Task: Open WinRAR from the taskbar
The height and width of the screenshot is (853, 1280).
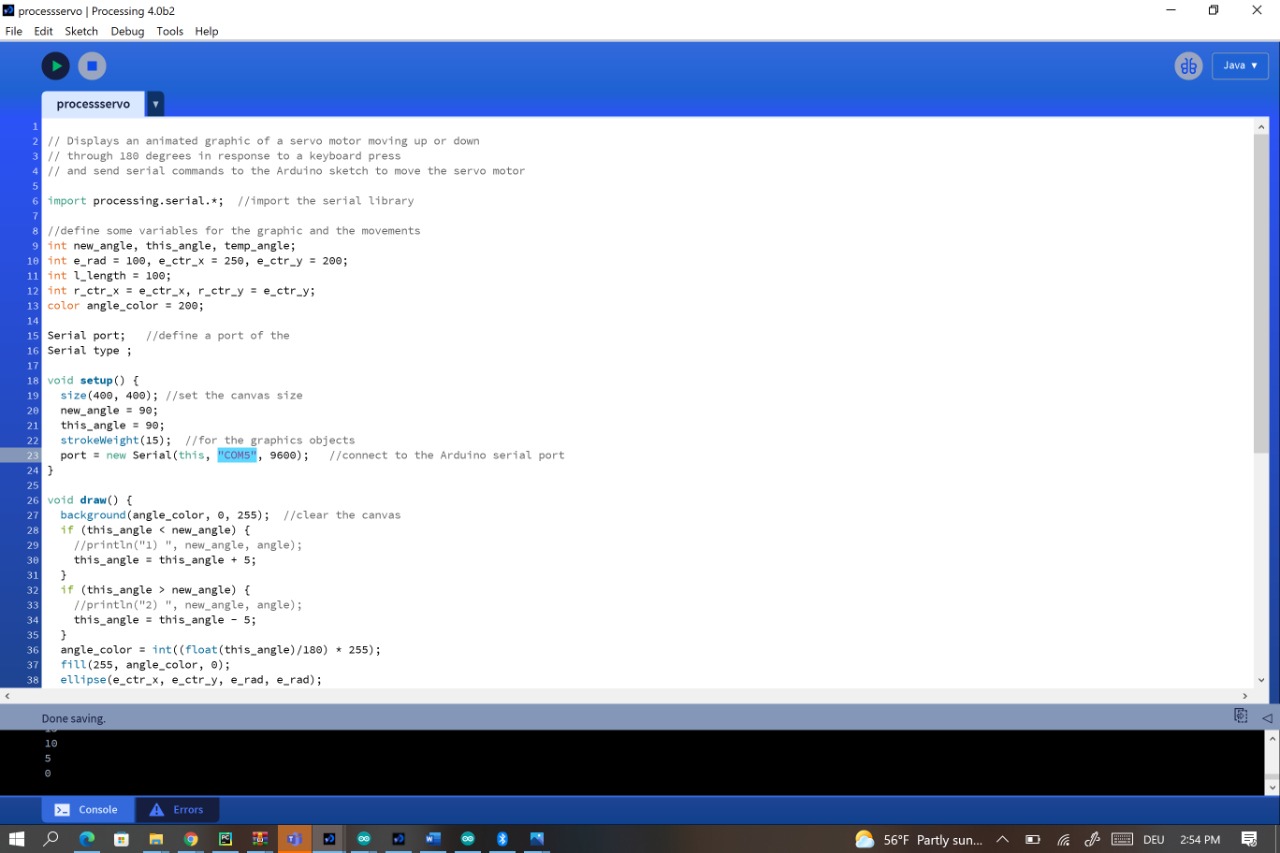Action: tap(260, 839)
